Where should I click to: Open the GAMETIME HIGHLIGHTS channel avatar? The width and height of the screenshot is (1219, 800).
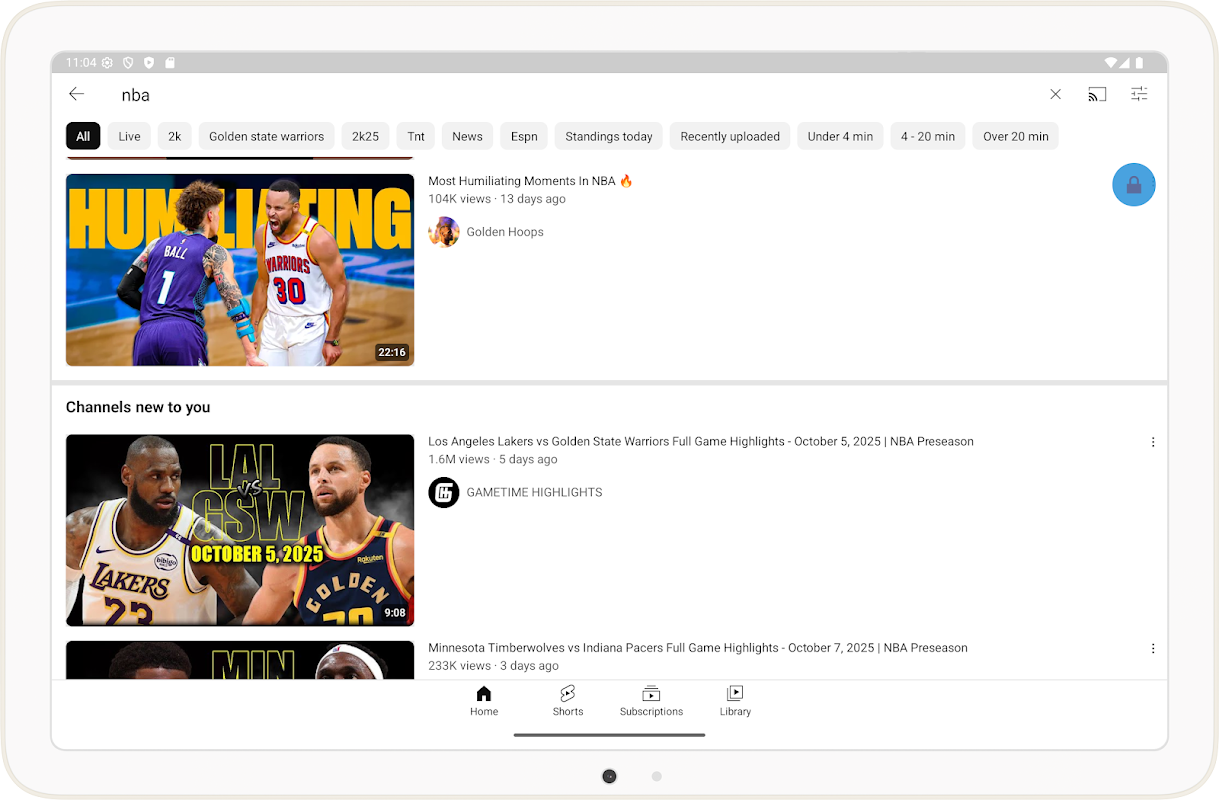click(444, 492)
